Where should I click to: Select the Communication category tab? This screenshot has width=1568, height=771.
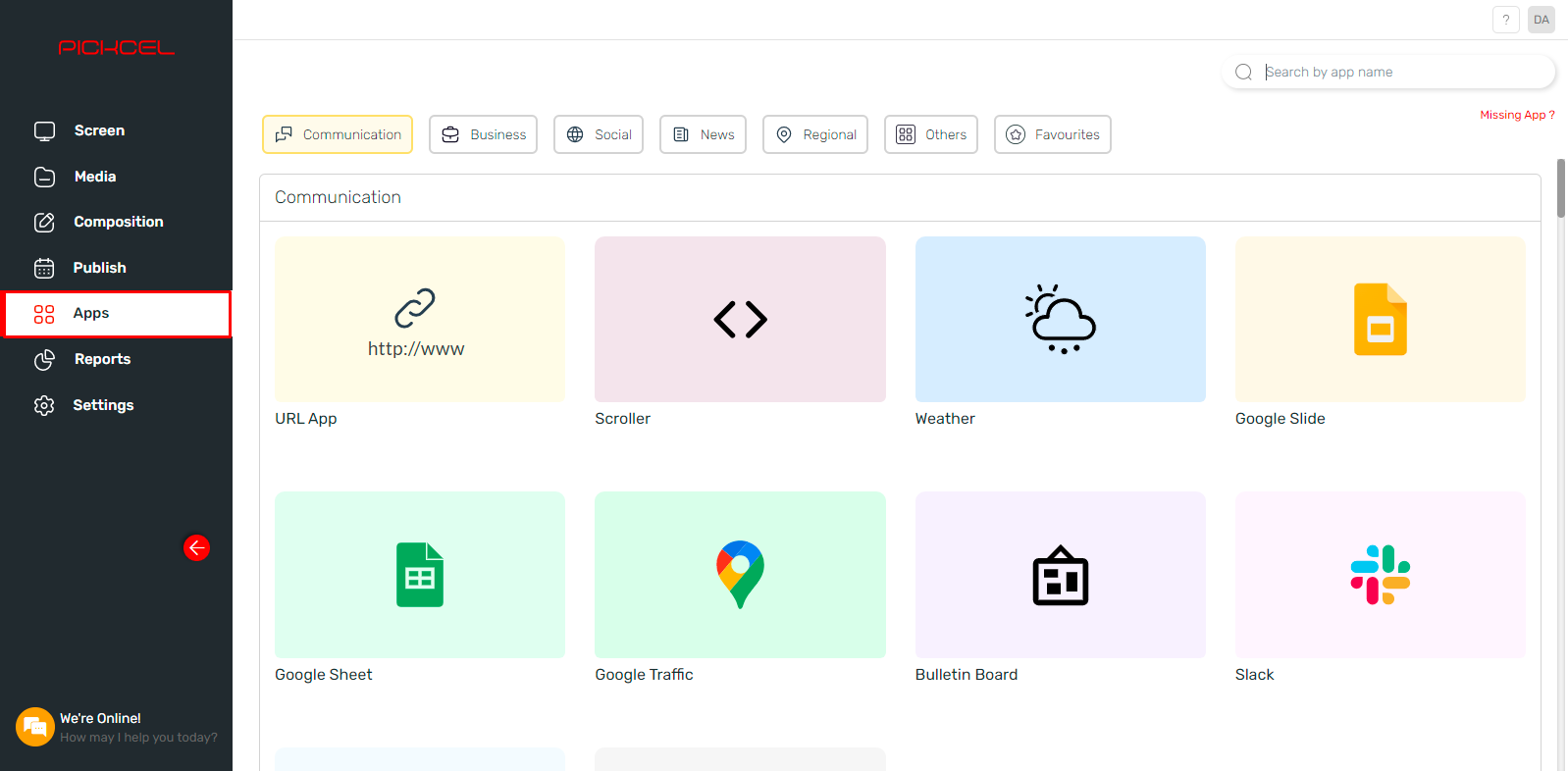pyautogui.click(x=338, y=134)
